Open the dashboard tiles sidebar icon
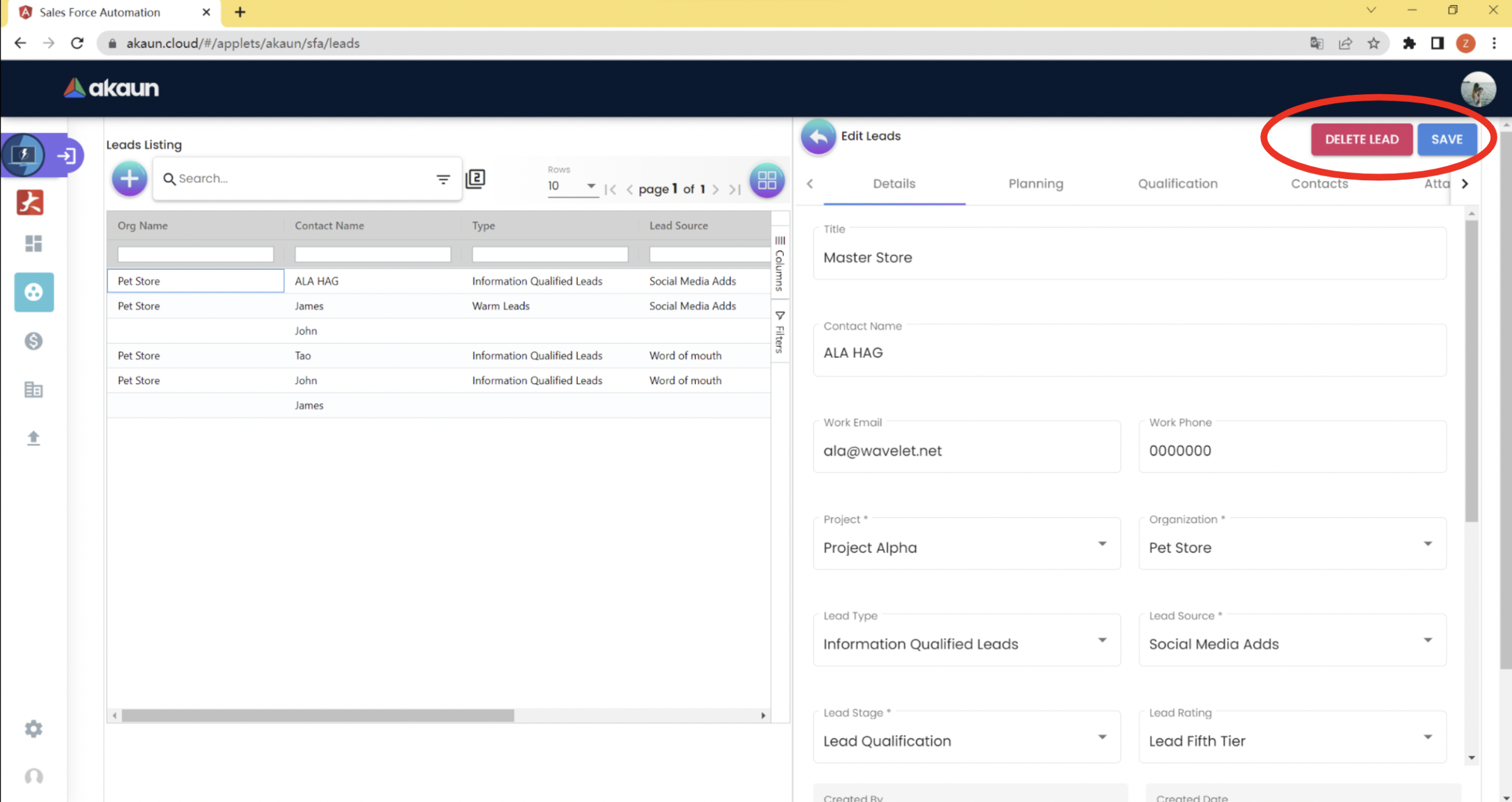The image size is (1512, 802). 34,244
